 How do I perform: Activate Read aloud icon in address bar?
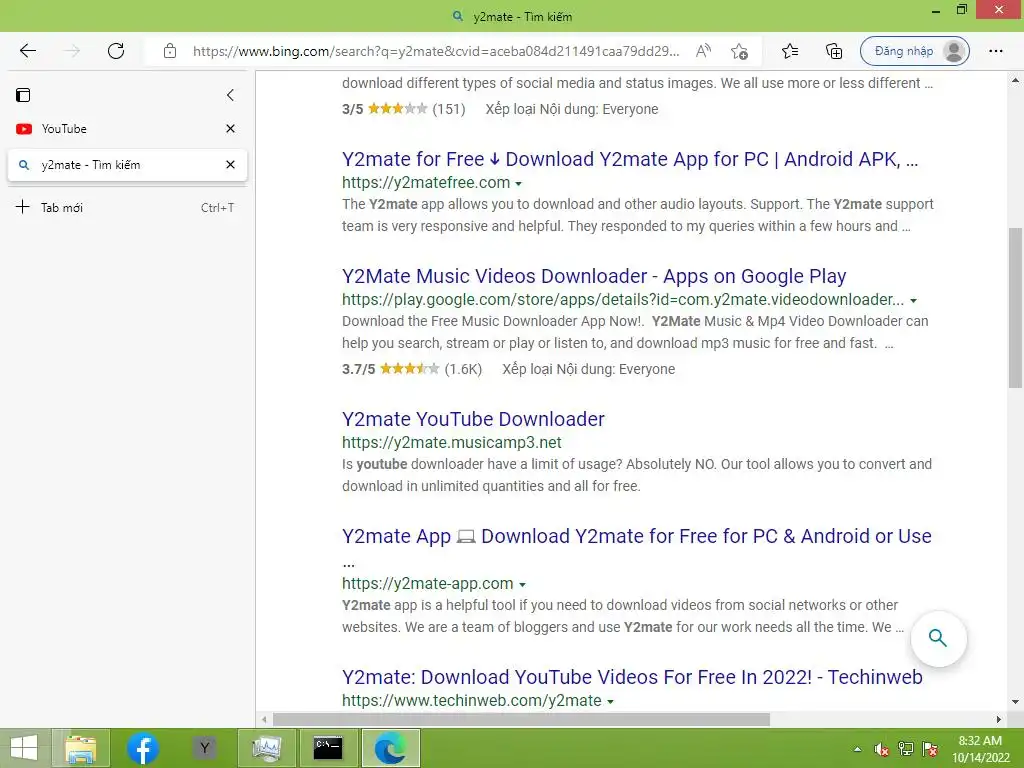click(x=703, y=51)
